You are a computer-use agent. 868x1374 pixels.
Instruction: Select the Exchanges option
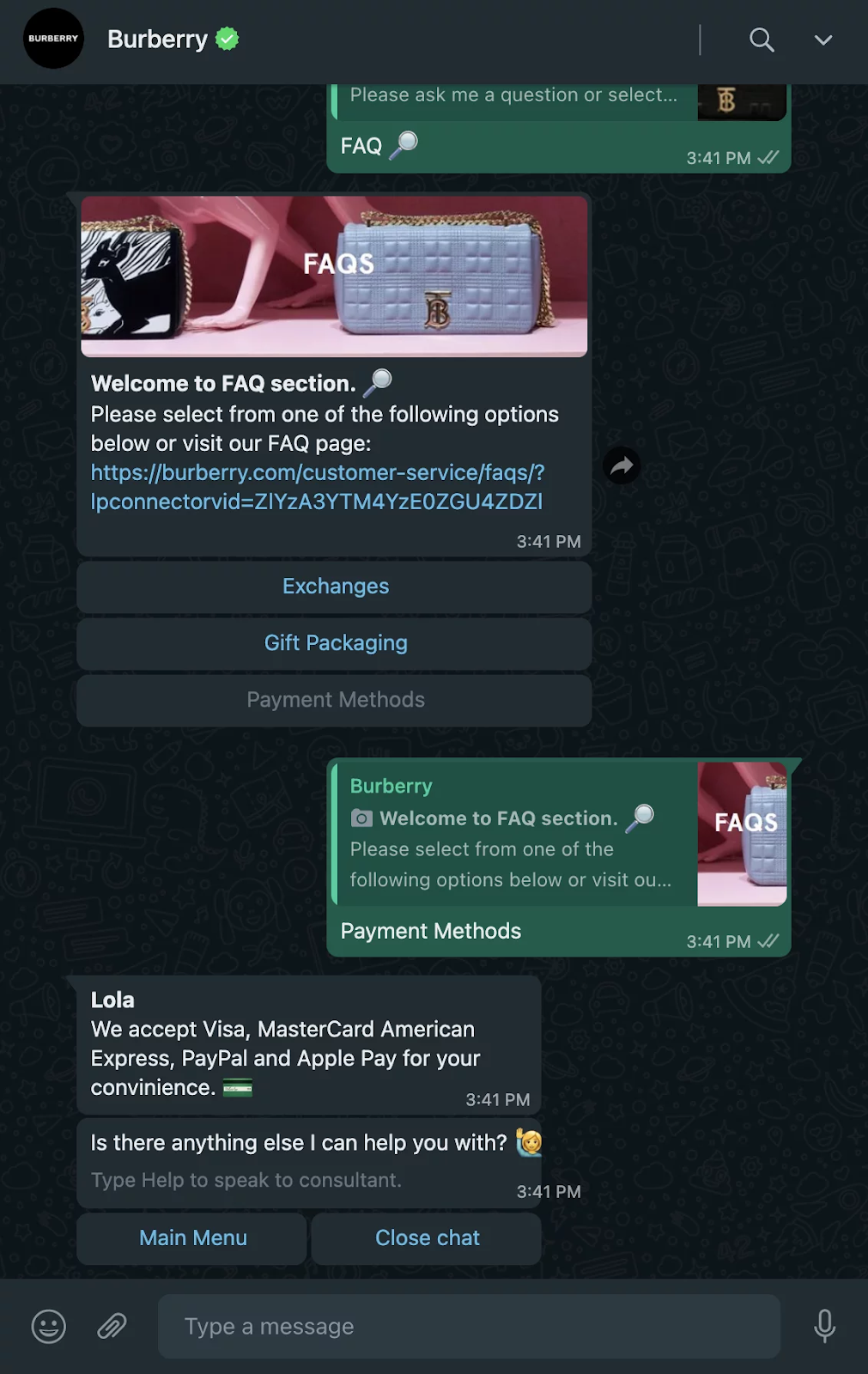click(x=334, y=587)
